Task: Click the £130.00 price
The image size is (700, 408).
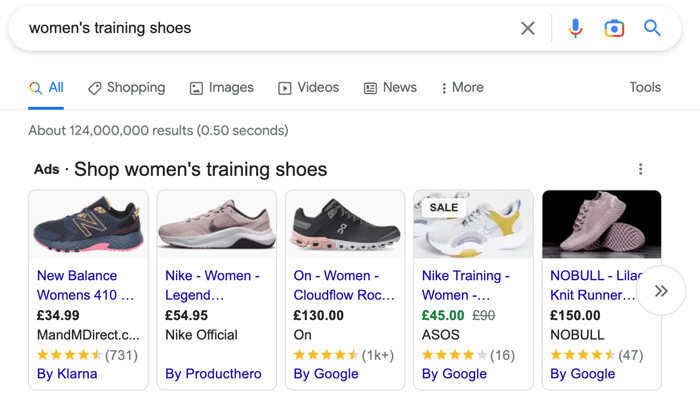Action: click(x=319, y=315)
